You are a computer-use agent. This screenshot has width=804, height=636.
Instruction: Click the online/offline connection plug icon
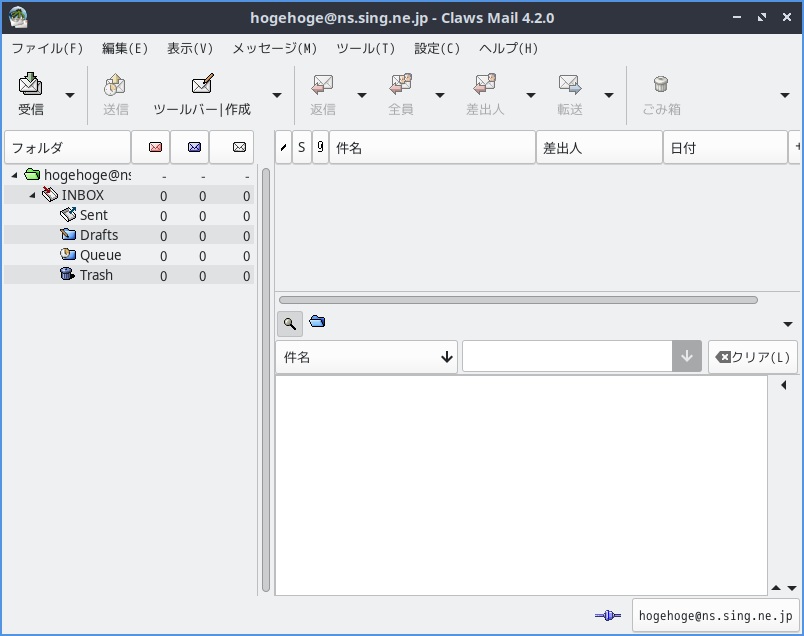608,615
